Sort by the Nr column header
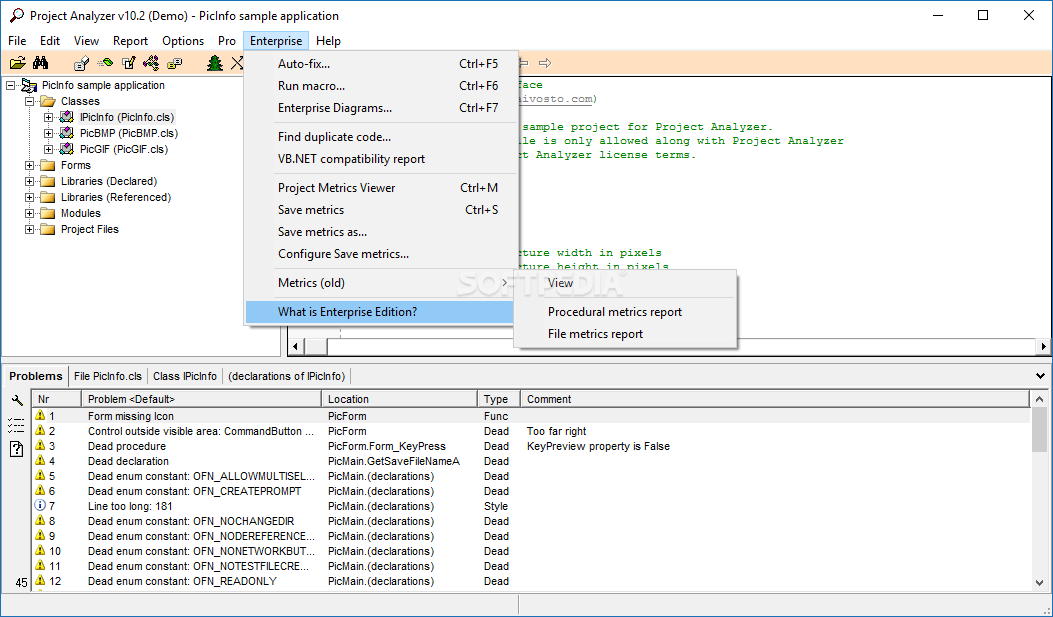Screen dimensions: 1053x617 click(x=56, y=399)
